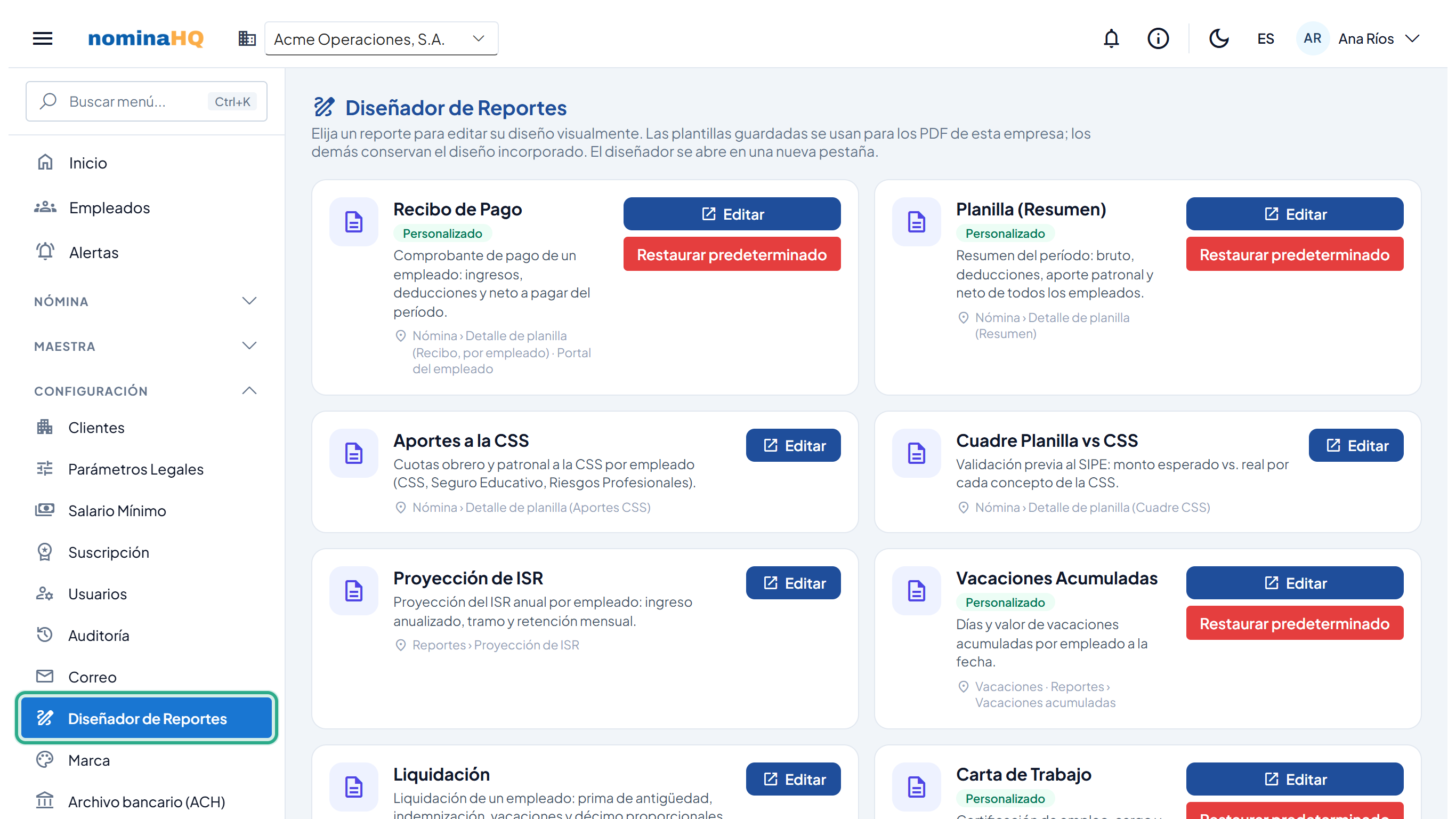
Task: Click Vacaciones Acumuladas document icon
Action: (916, 590)
